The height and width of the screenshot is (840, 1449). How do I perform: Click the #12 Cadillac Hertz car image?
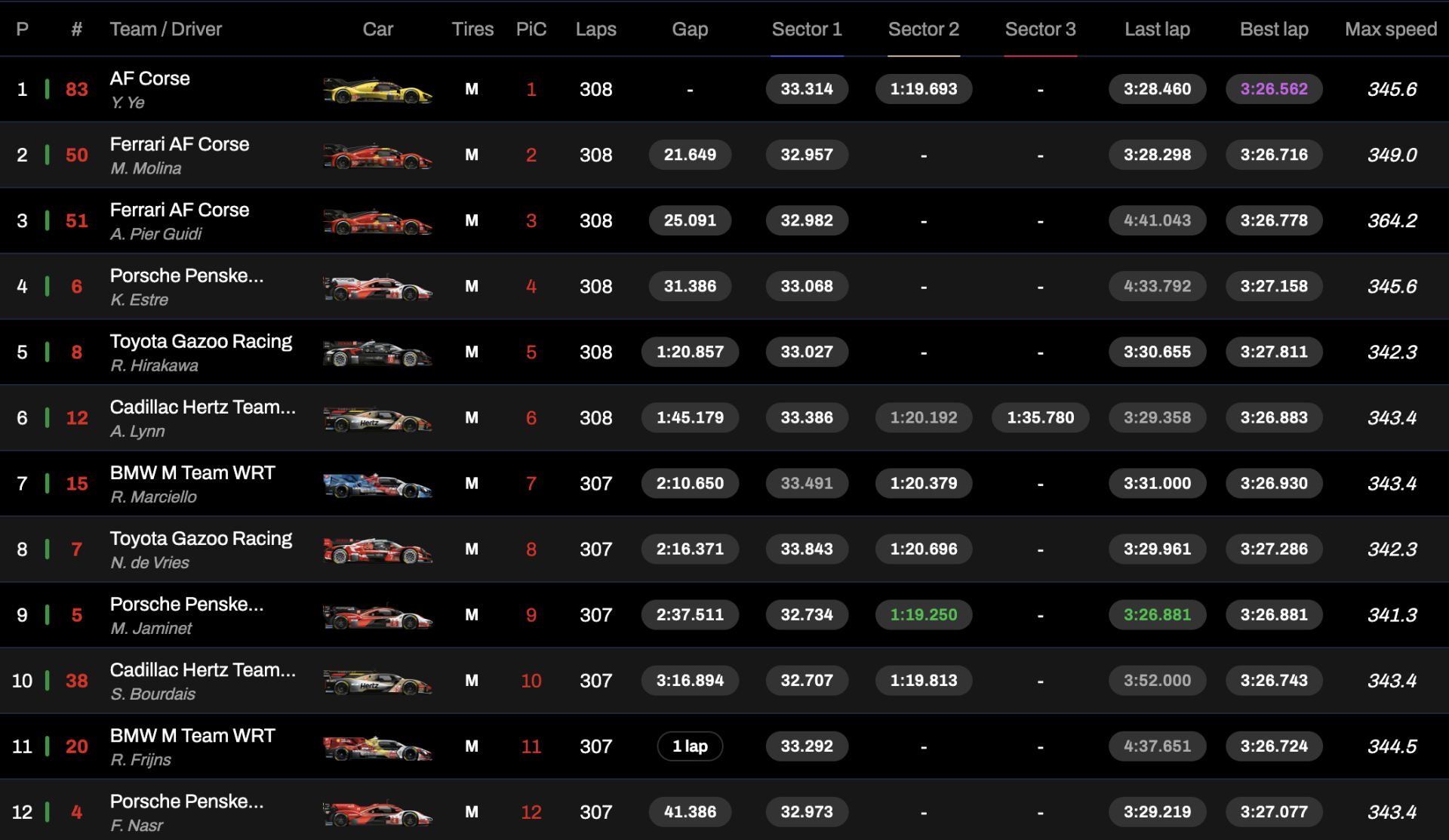[377, 418]
